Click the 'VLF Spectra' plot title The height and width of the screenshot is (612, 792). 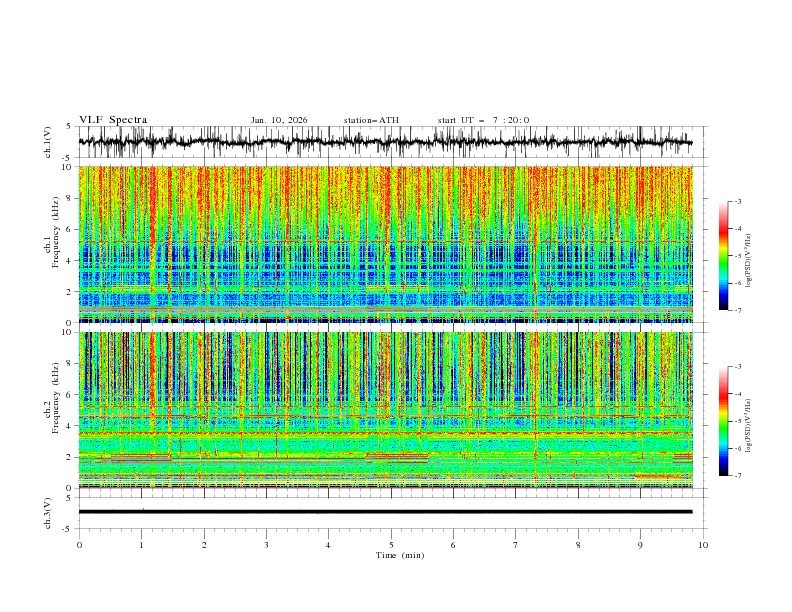tap(113, 120)
